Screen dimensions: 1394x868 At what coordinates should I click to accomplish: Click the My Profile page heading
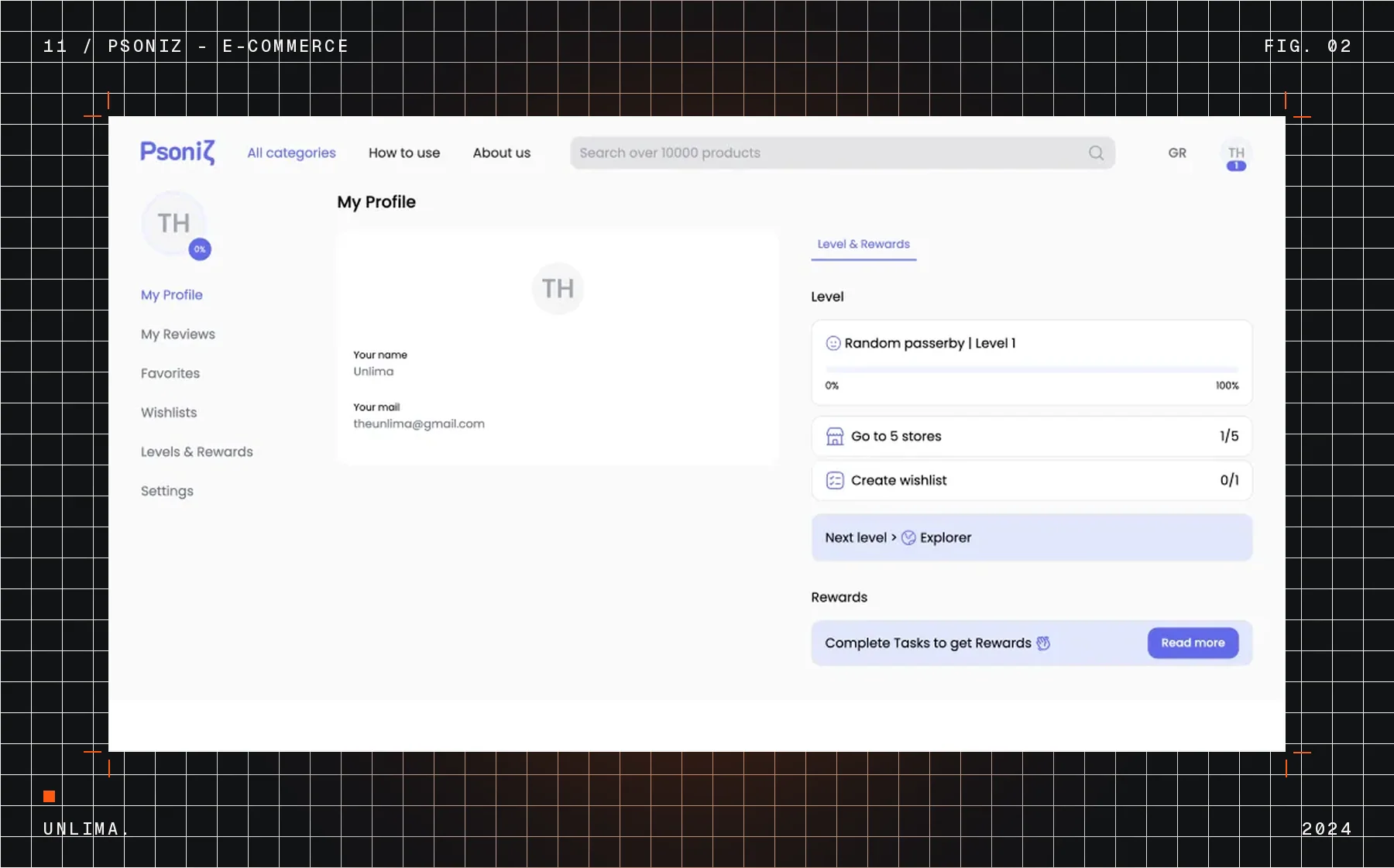(376, 203)
